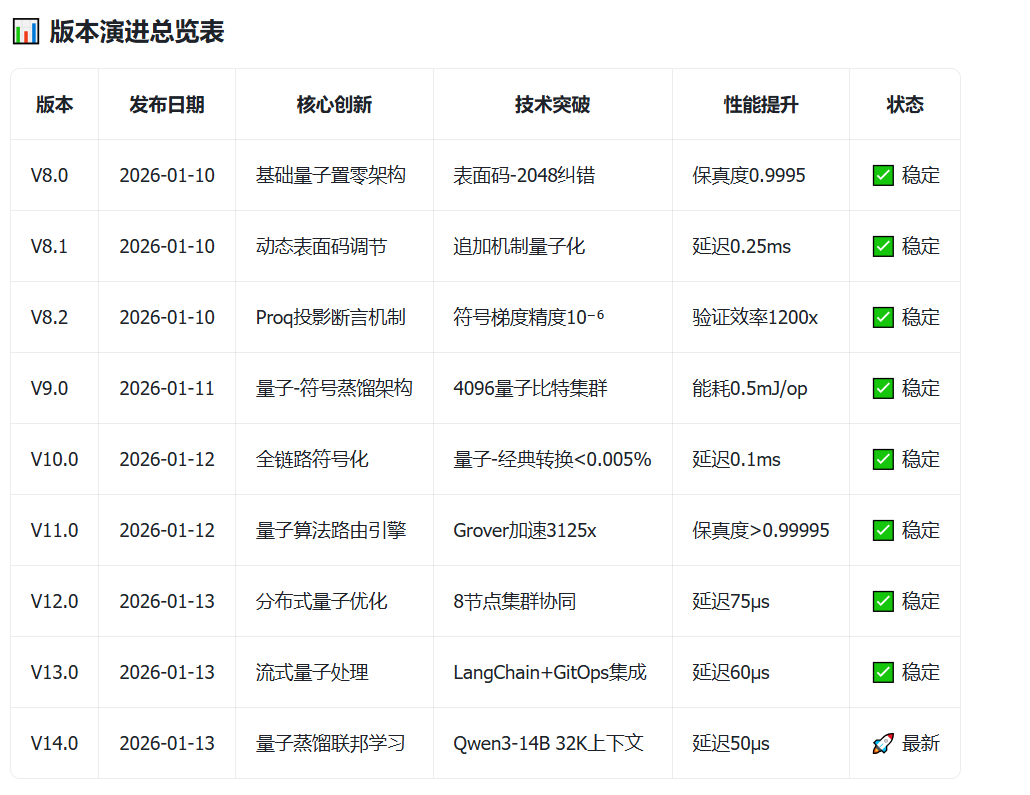
Task: Click the bar chart emoji beside the title
Action: coord(26,32)
